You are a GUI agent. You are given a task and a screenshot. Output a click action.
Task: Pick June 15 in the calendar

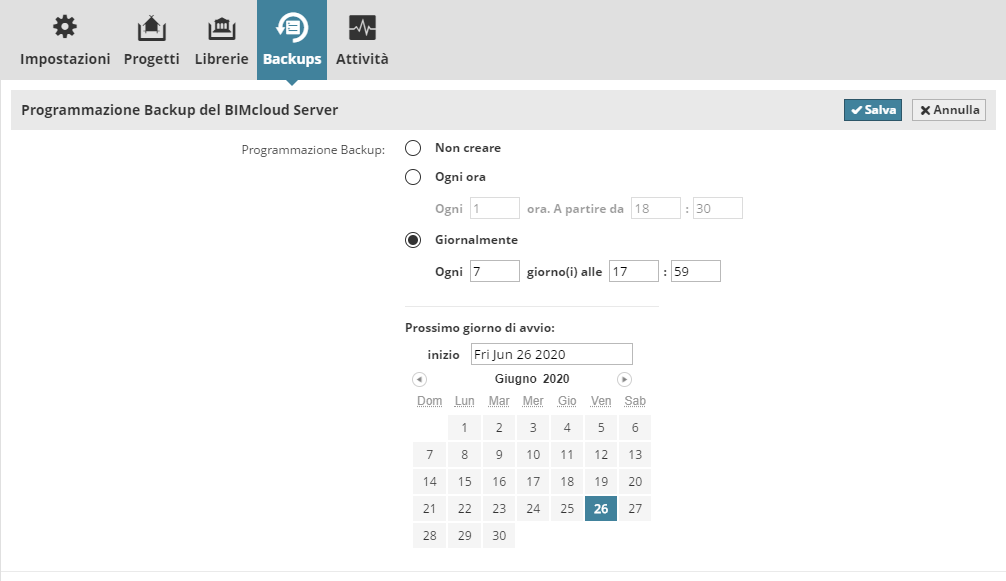point(465,481)
